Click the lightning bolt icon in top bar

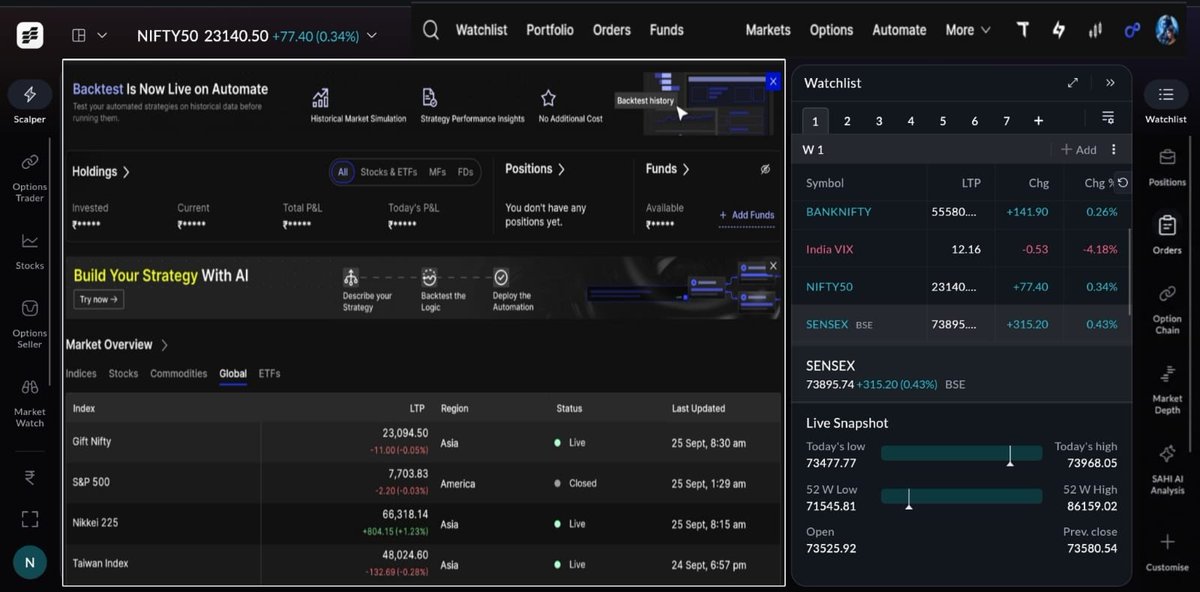point(1059,30)
